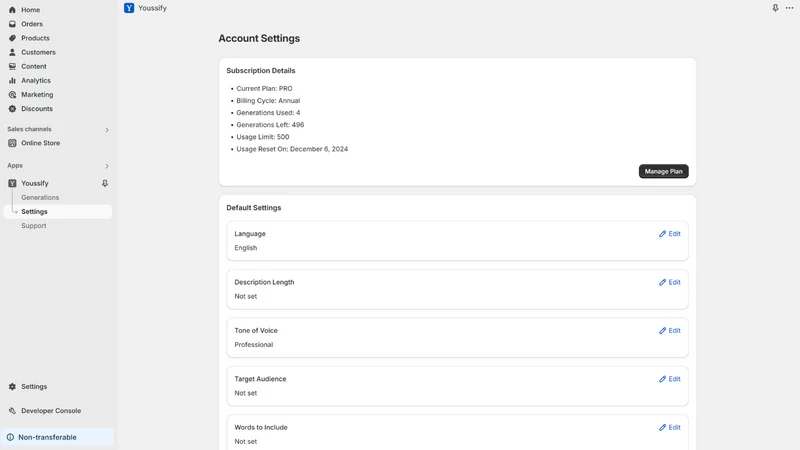Image resolution: width=800 pixels, height=450 pixels.
Task: Click 'Usage Limit: 500' line
Action: [263, 137]
